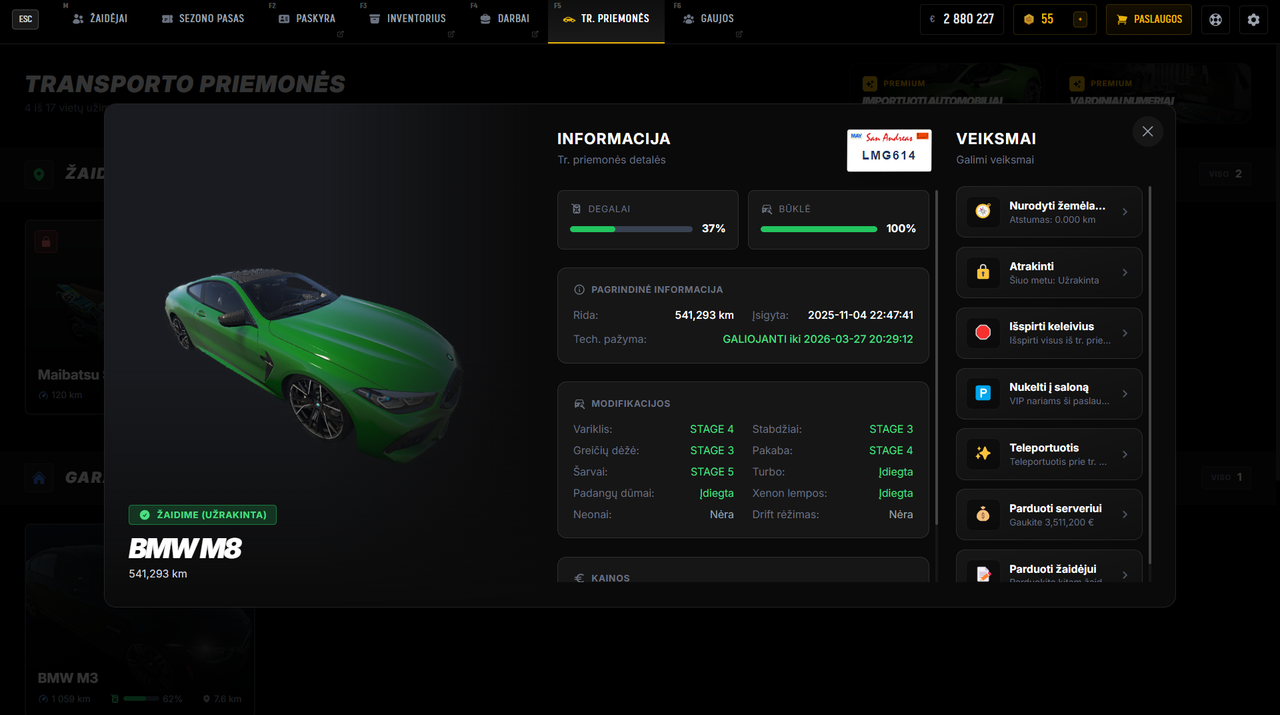Screen dimensions: 1280x715
Task: Click Parduoti serveriui action
Action: click(1049, 514)
